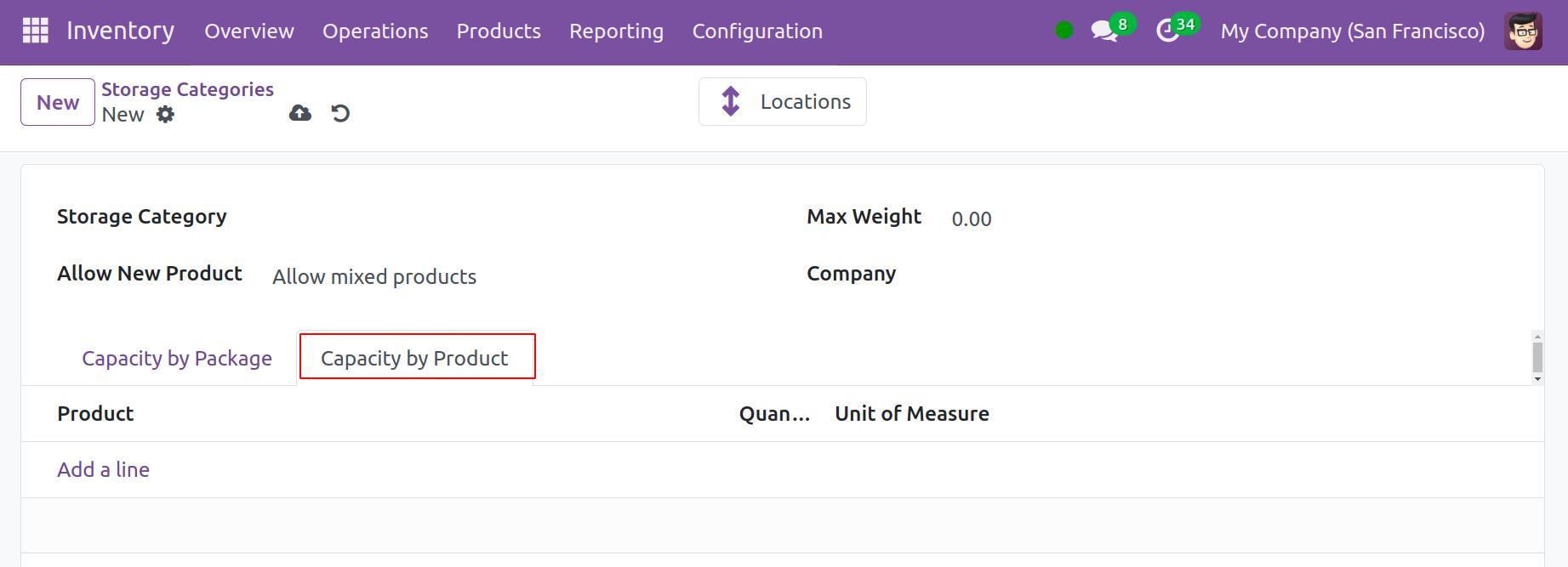Click the Locations smart button
Image resolution: width=1568 pixels, height=567 pixels.
pyautogui.click(x=782, y=102)
